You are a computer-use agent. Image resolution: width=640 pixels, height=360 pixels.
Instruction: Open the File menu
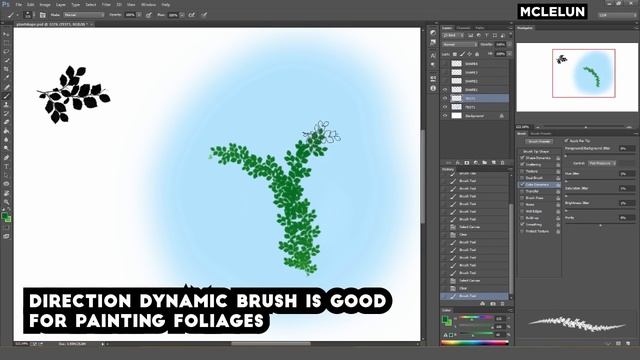coord(19,5)
